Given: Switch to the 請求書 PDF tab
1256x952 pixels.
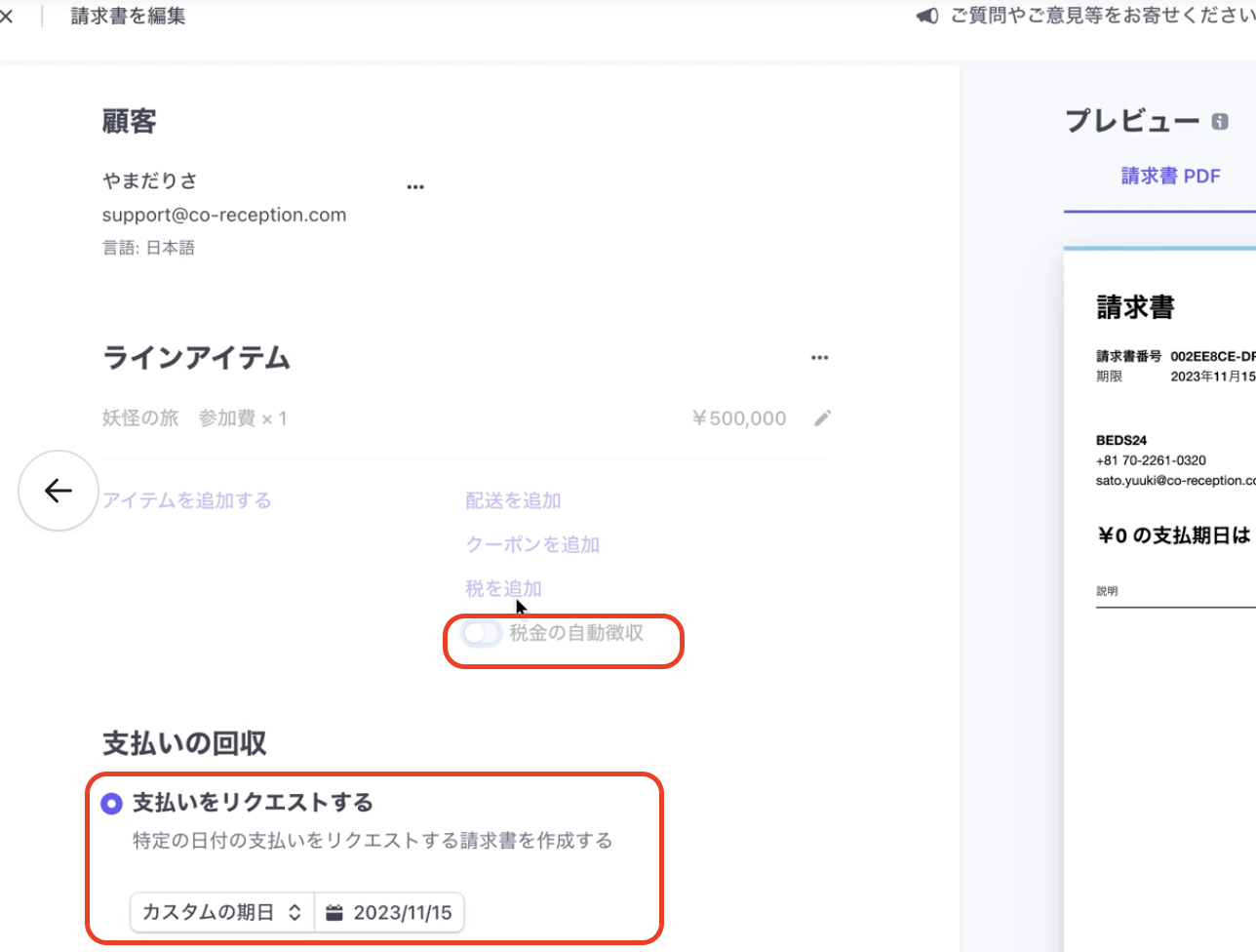Looking at the screenshot, I should click(1170, 177).
